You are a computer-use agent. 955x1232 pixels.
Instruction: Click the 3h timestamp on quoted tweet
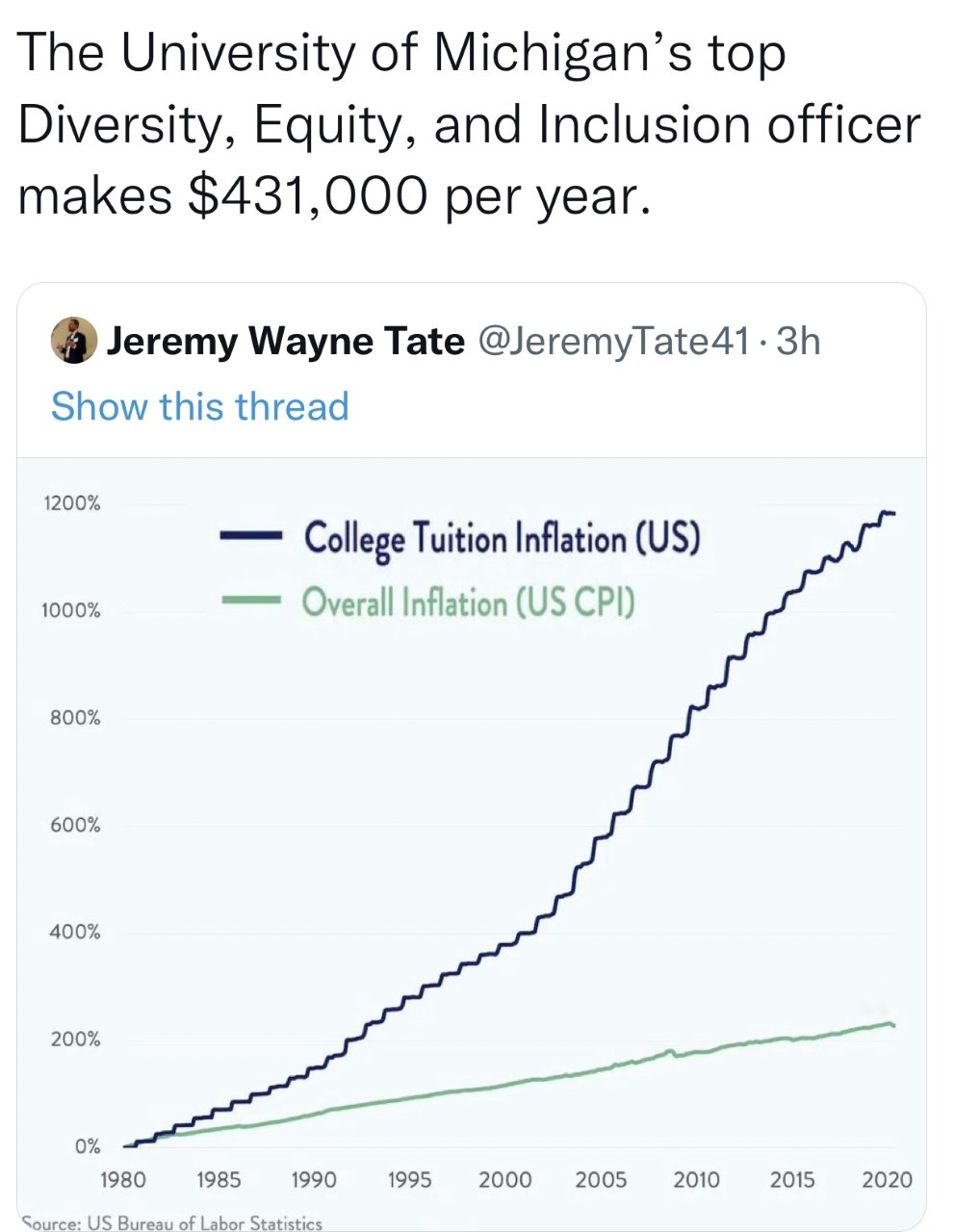point(798,340)
